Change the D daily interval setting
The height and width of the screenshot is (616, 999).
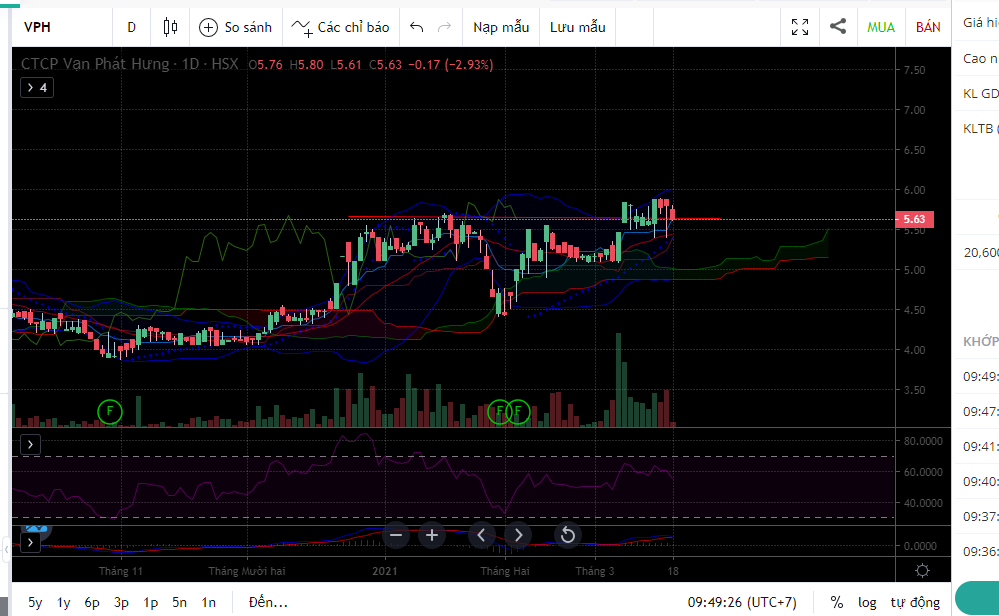pyautogui.click(x=131, y=27)
